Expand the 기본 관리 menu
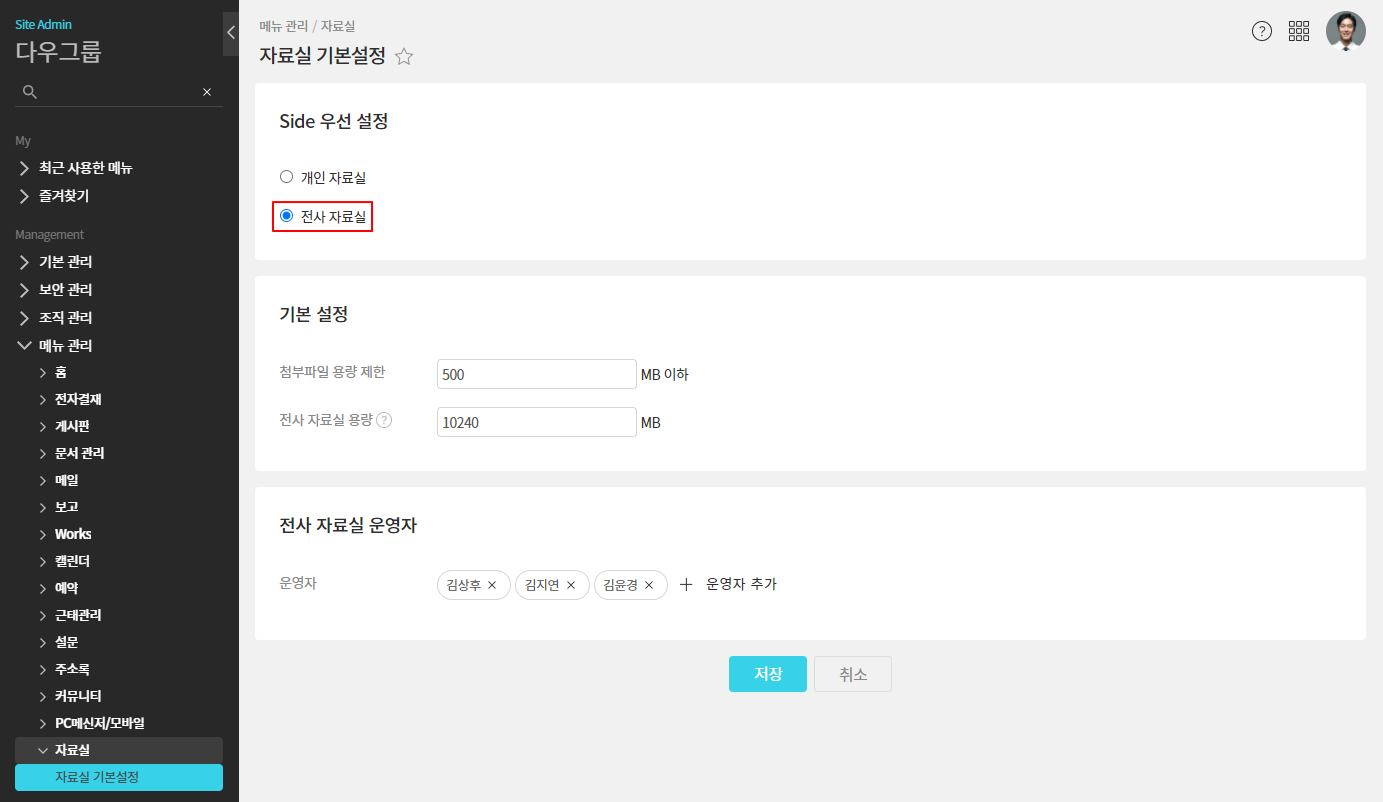The height and width of the screenshot is (802, 1383). pyautogui.click(x=66, y=262)
